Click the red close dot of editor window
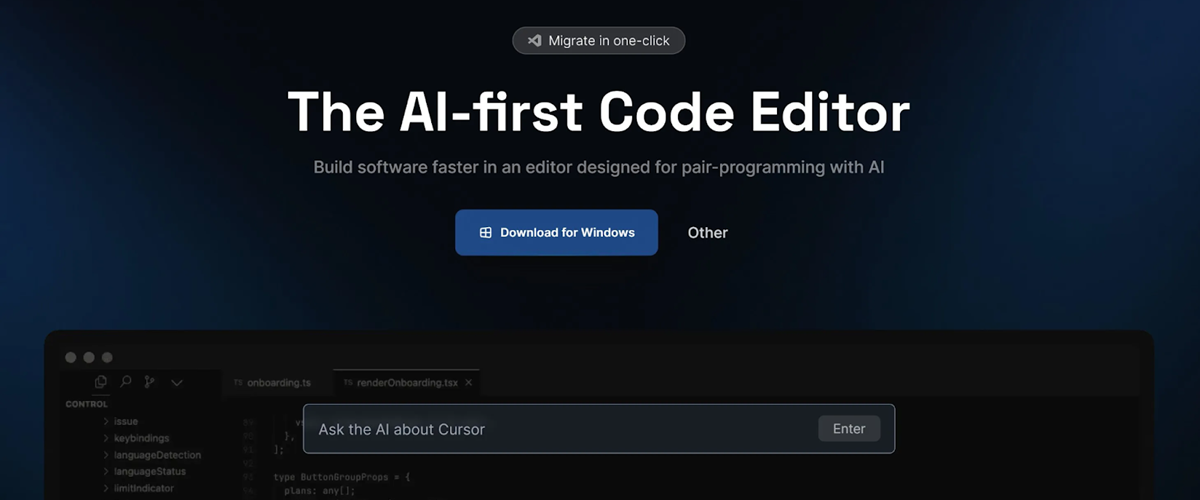Viewport: 1200px width, 500px height. 70,357
